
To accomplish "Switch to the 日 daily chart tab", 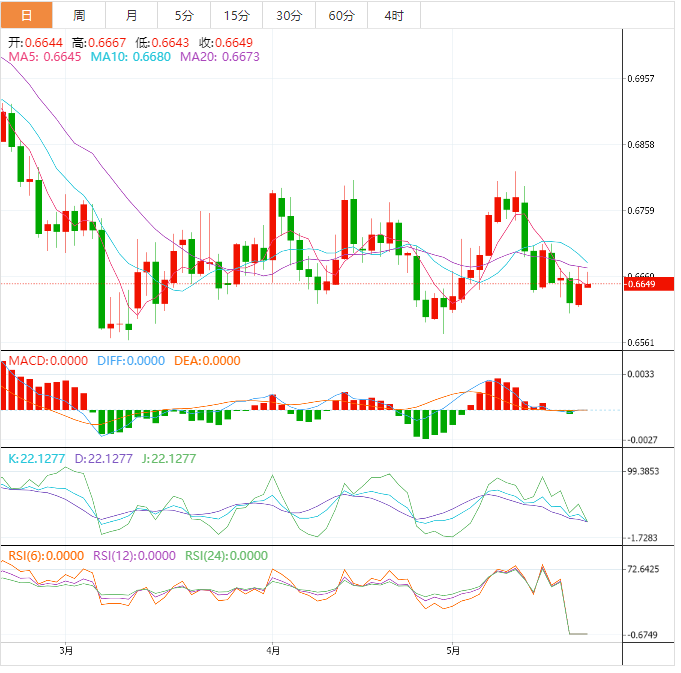I will click(x=26, y=15).
